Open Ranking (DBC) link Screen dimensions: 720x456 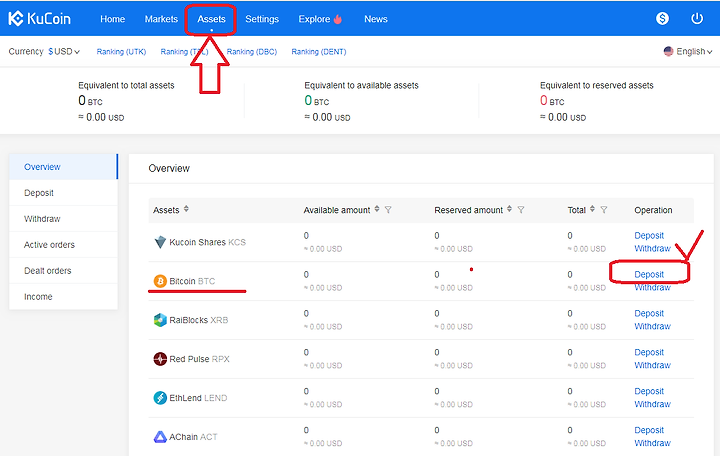[252, 51]
